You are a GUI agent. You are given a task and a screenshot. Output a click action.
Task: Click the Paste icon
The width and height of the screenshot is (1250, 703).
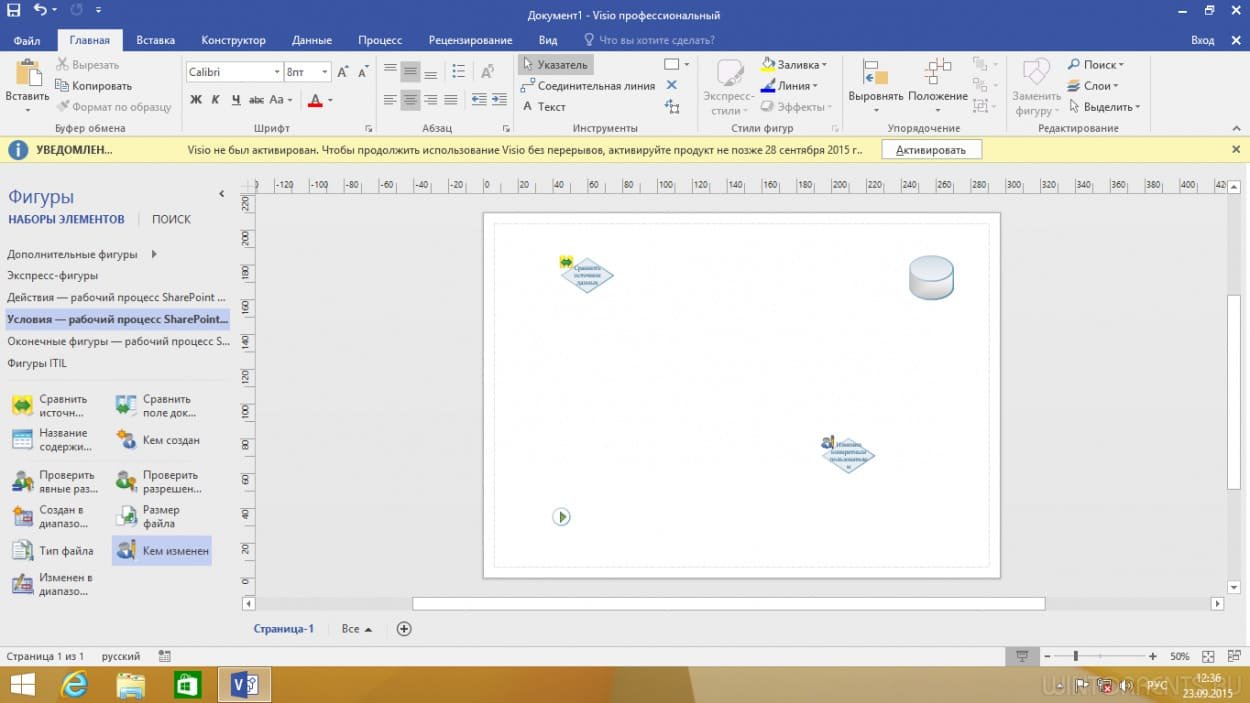(27, 74)
